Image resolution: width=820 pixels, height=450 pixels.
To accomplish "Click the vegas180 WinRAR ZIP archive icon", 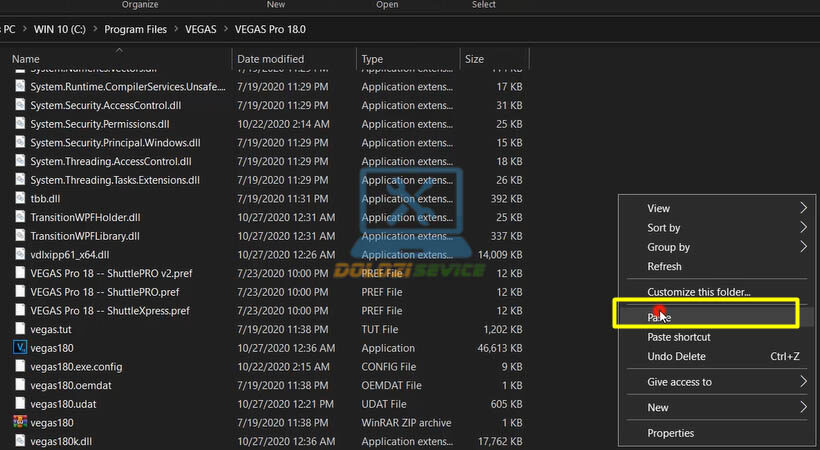I will [20, 423].
